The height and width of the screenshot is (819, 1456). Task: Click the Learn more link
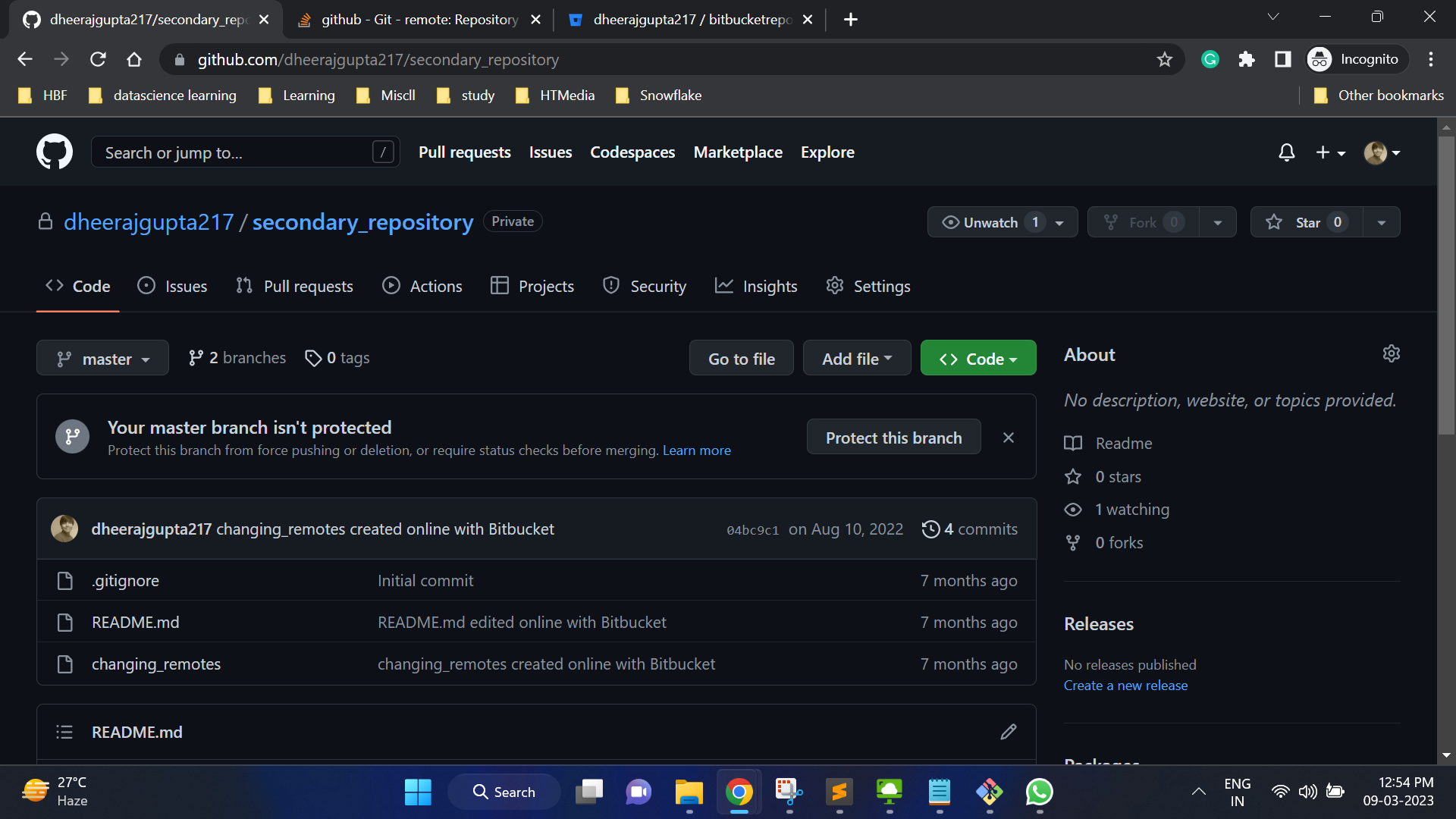[x=696, y=450]
